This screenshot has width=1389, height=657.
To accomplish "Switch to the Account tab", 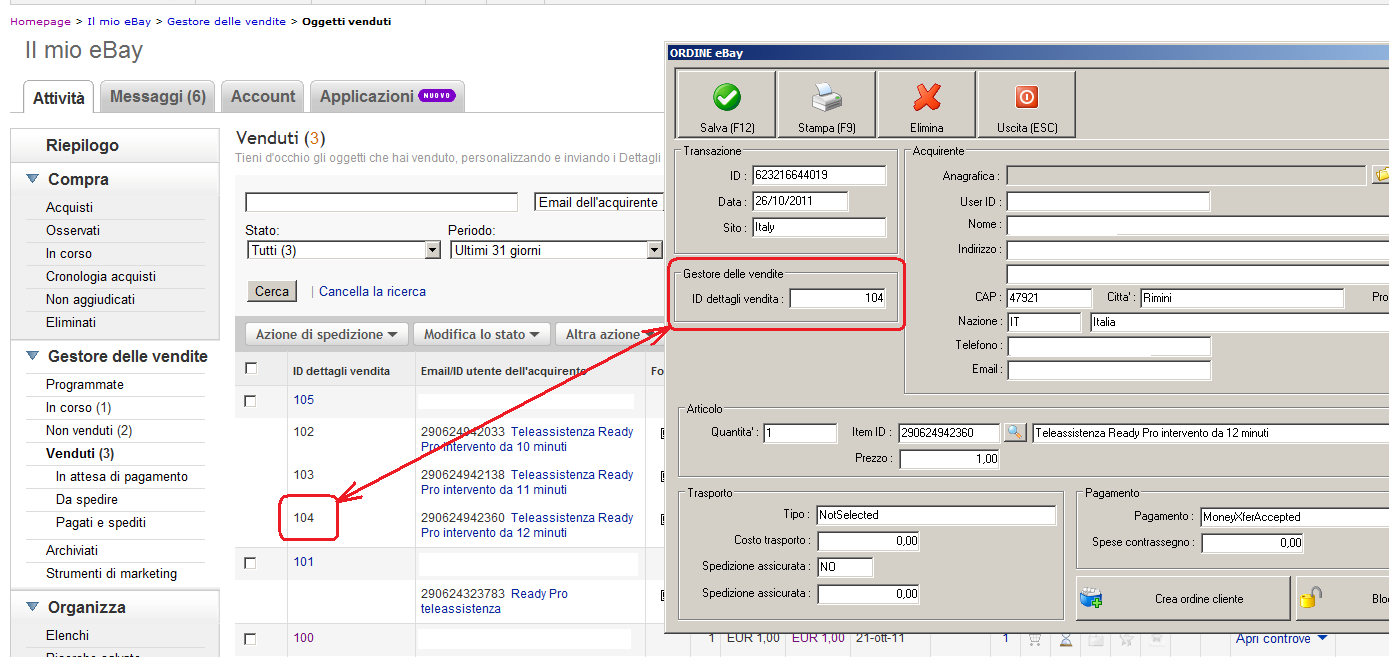I will (263, 97).
